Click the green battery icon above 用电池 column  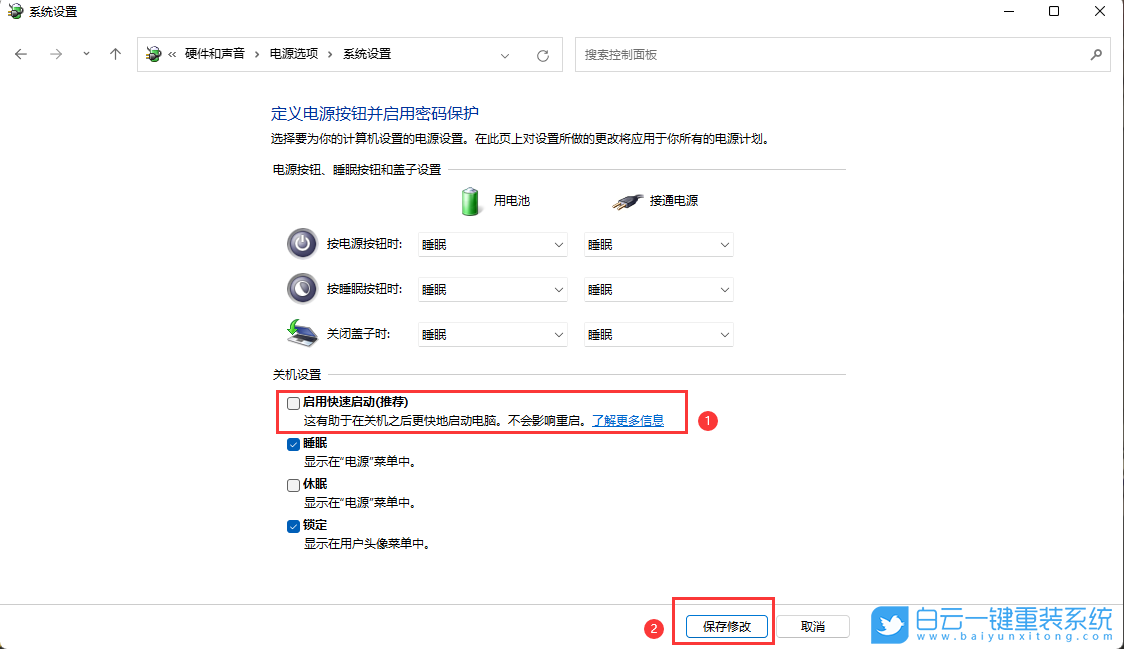pyautogui.click(x=470, y=200)
